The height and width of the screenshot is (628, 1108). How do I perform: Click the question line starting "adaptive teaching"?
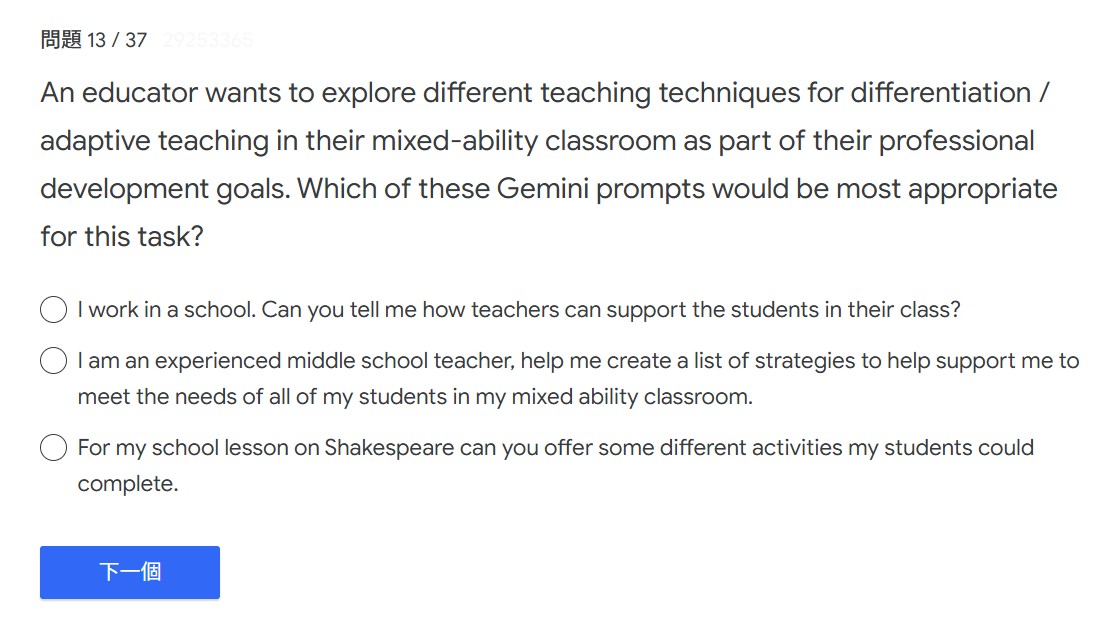tap(536, 141)
